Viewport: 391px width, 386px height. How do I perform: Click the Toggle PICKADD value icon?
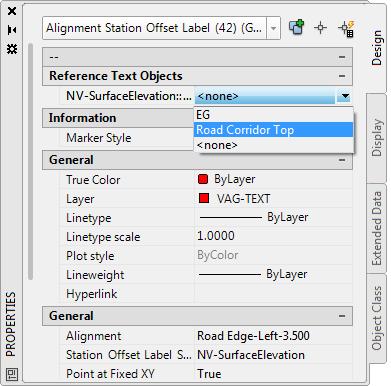pyautogui.click(x=296, y=28)
